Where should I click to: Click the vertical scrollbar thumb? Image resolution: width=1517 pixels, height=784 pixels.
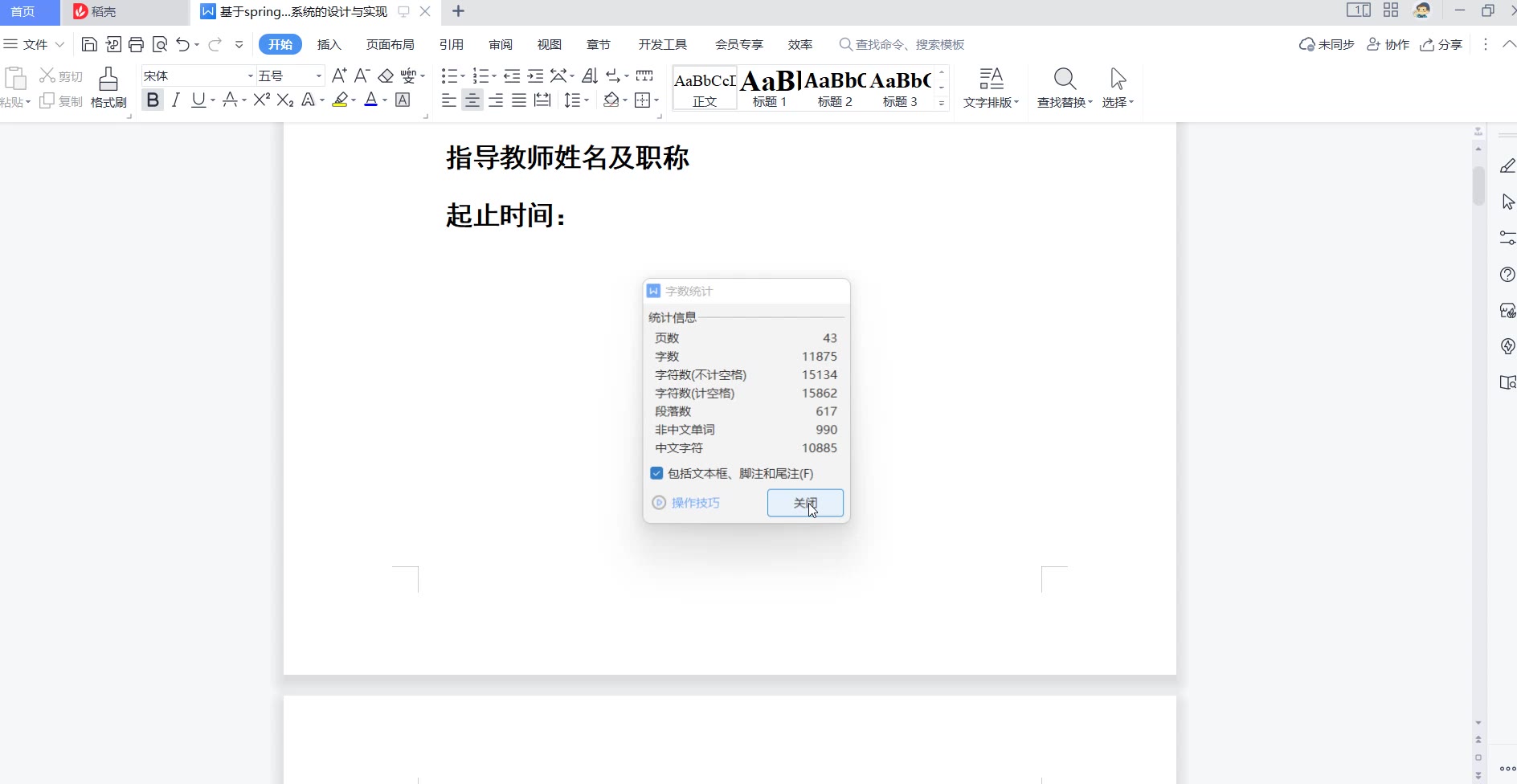click(x=1478, y=186)
